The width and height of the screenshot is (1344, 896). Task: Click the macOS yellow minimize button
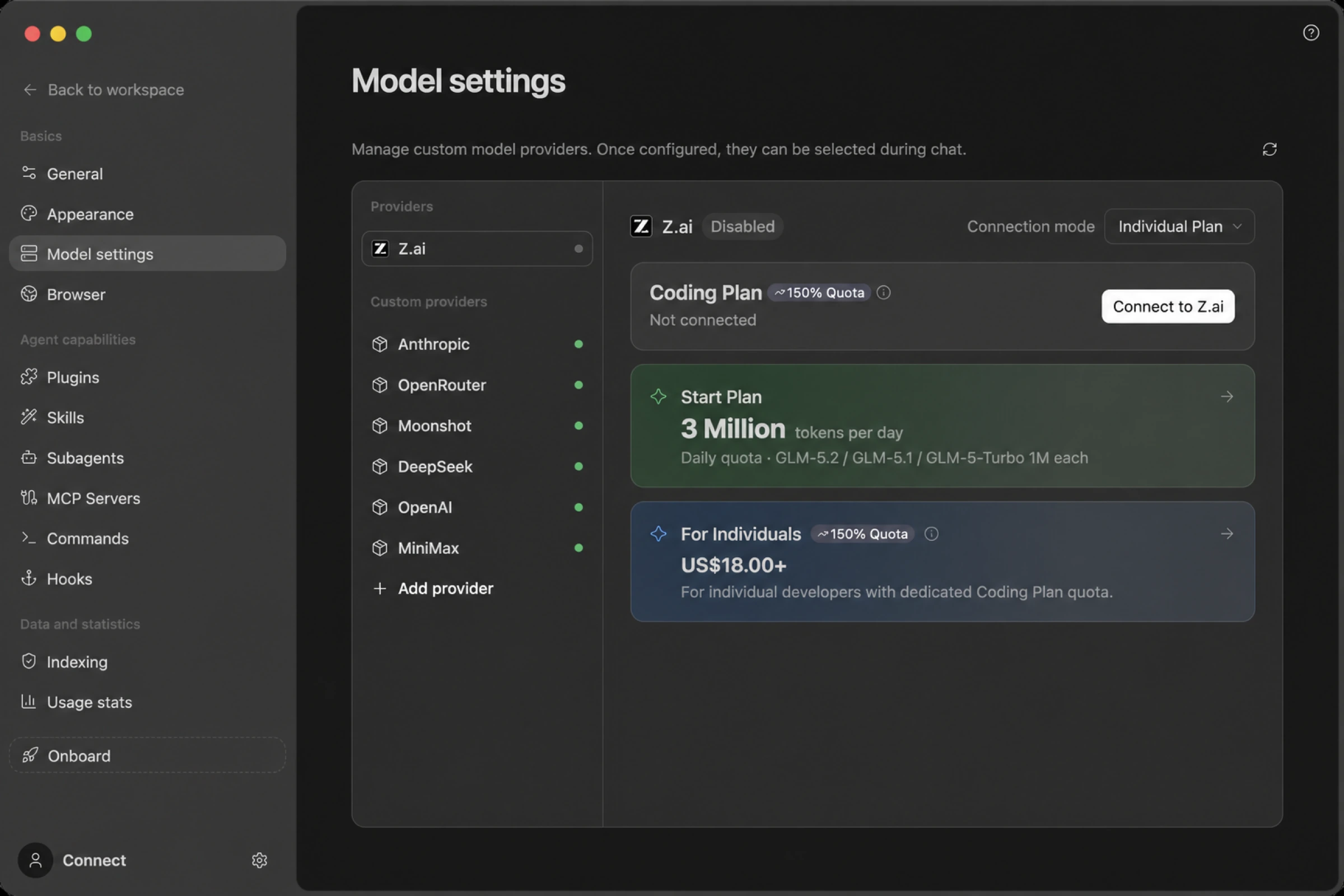58,34
